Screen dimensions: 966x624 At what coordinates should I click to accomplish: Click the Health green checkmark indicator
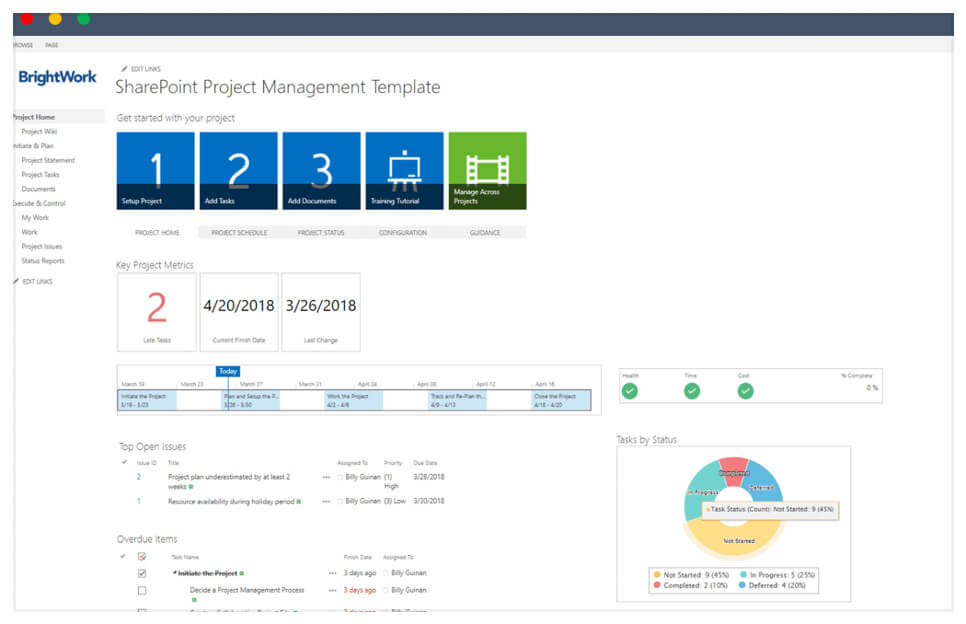point(630,391)
